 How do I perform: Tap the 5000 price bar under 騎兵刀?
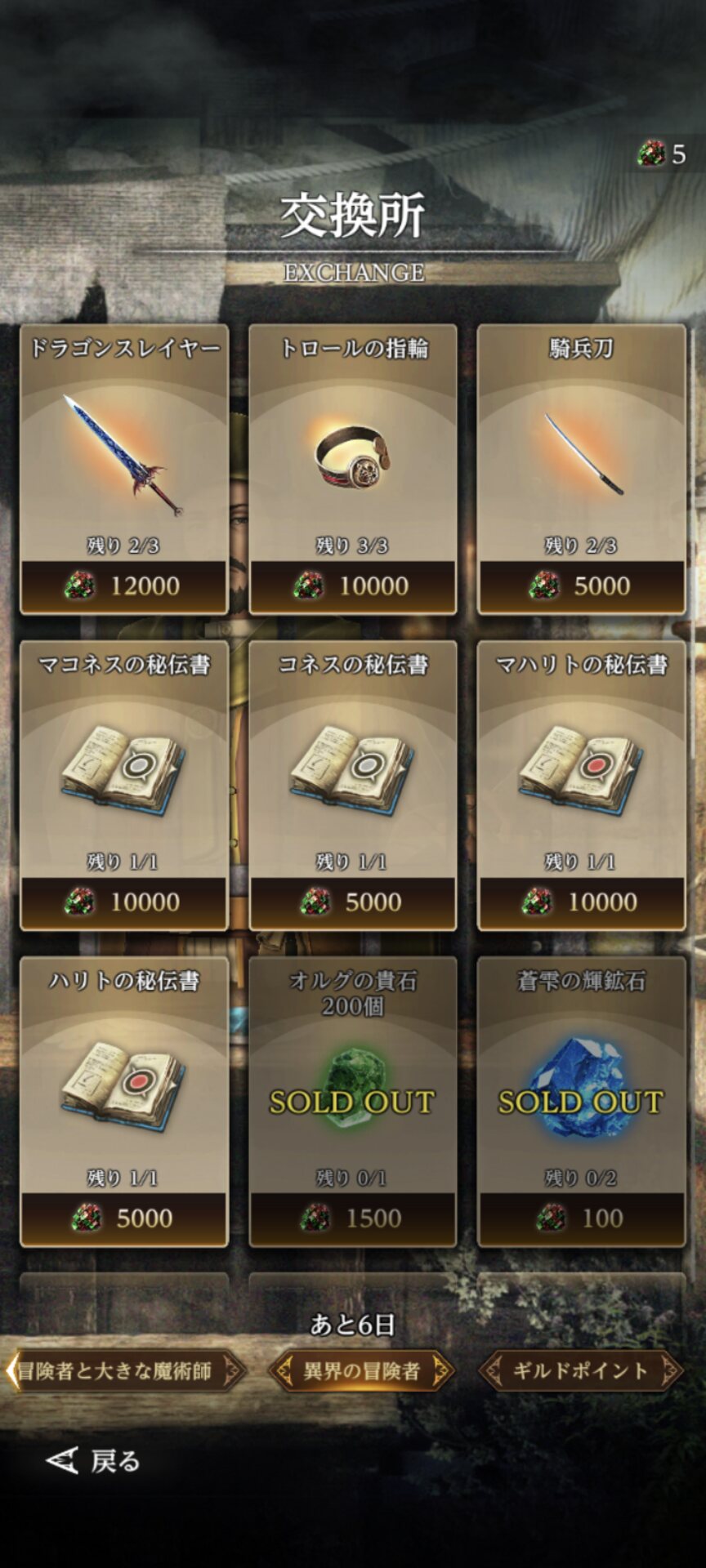(x=581, y=586)
